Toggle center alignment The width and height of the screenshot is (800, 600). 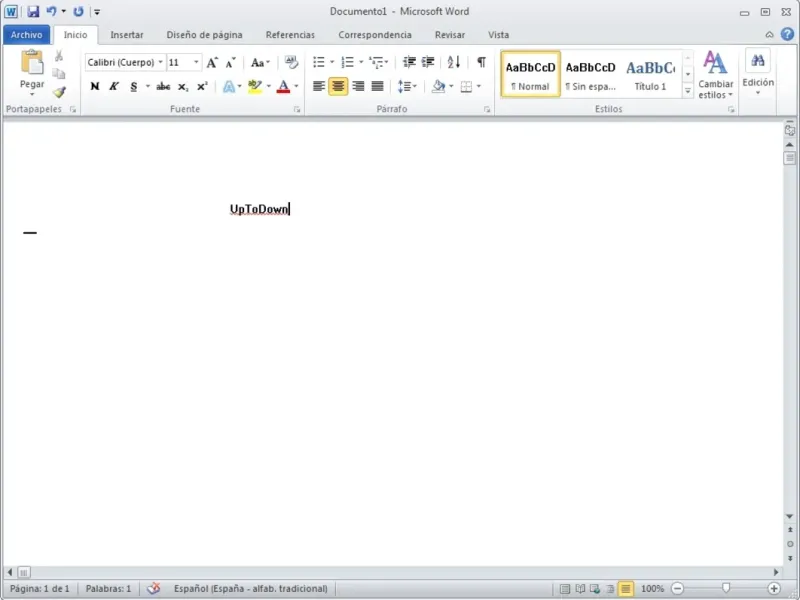tap(338, 86)
